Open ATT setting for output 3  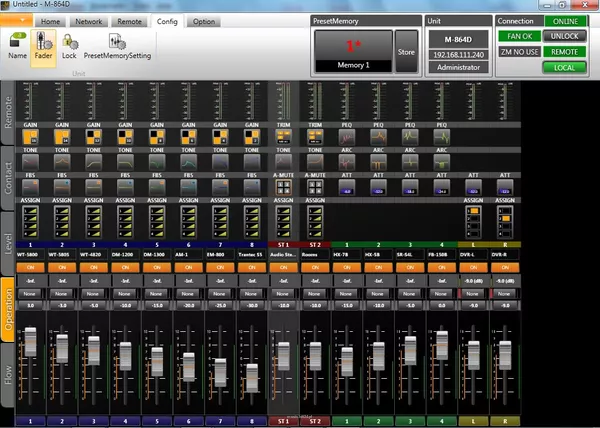[410, 187]
